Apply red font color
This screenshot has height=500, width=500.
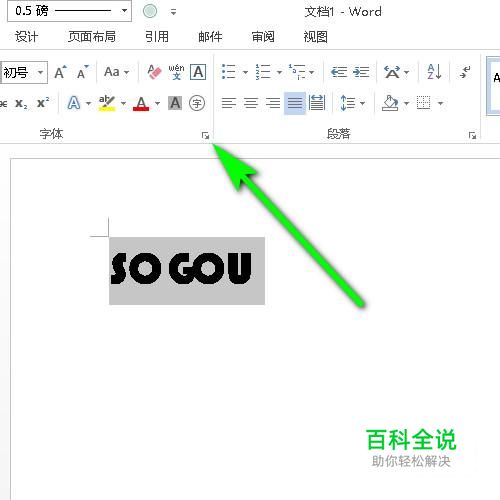pos(141,103)
